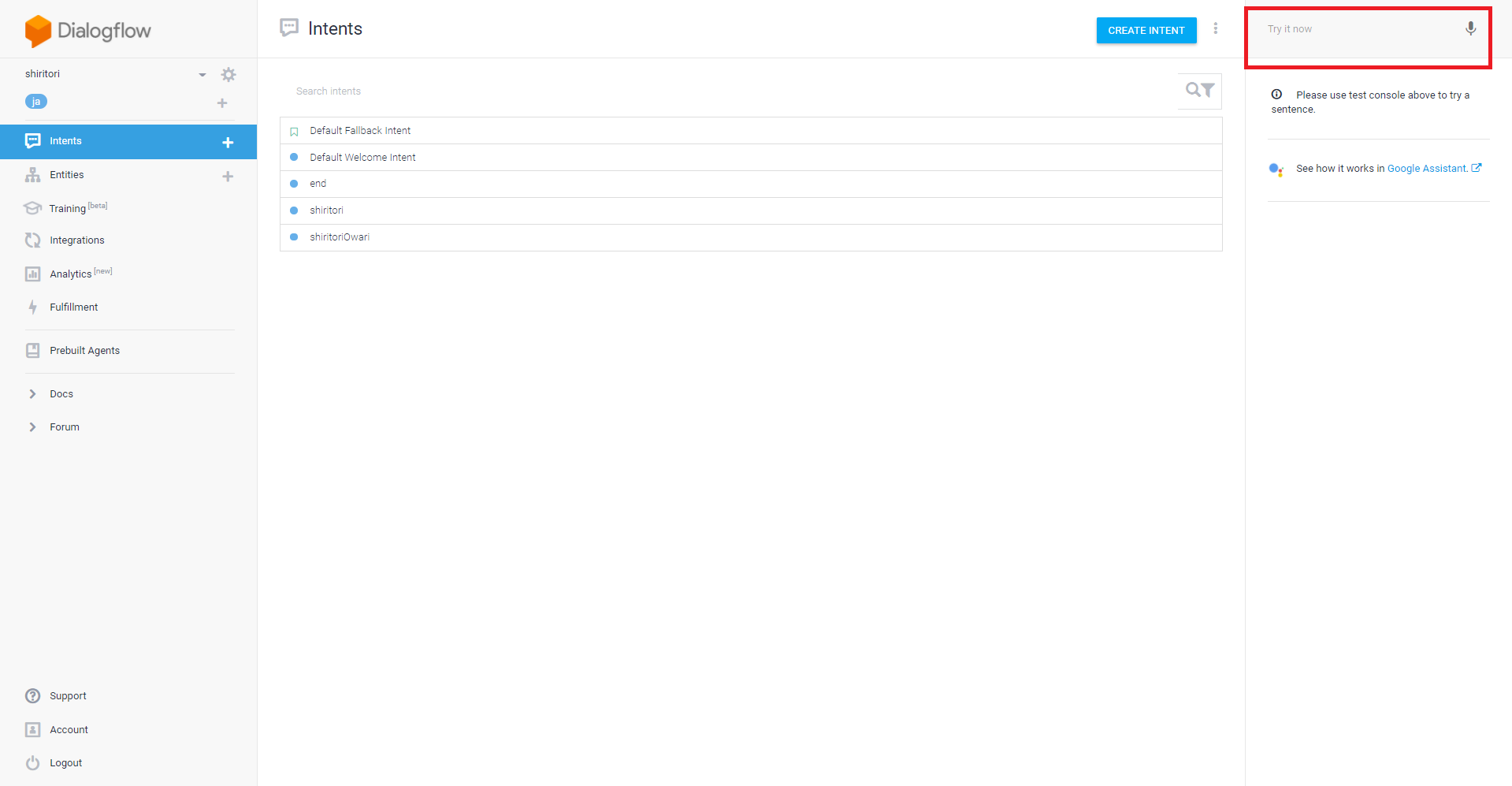Expand the Docs section
The width and height of the screenshot is (1512, 786).
[x=33, y=394]
